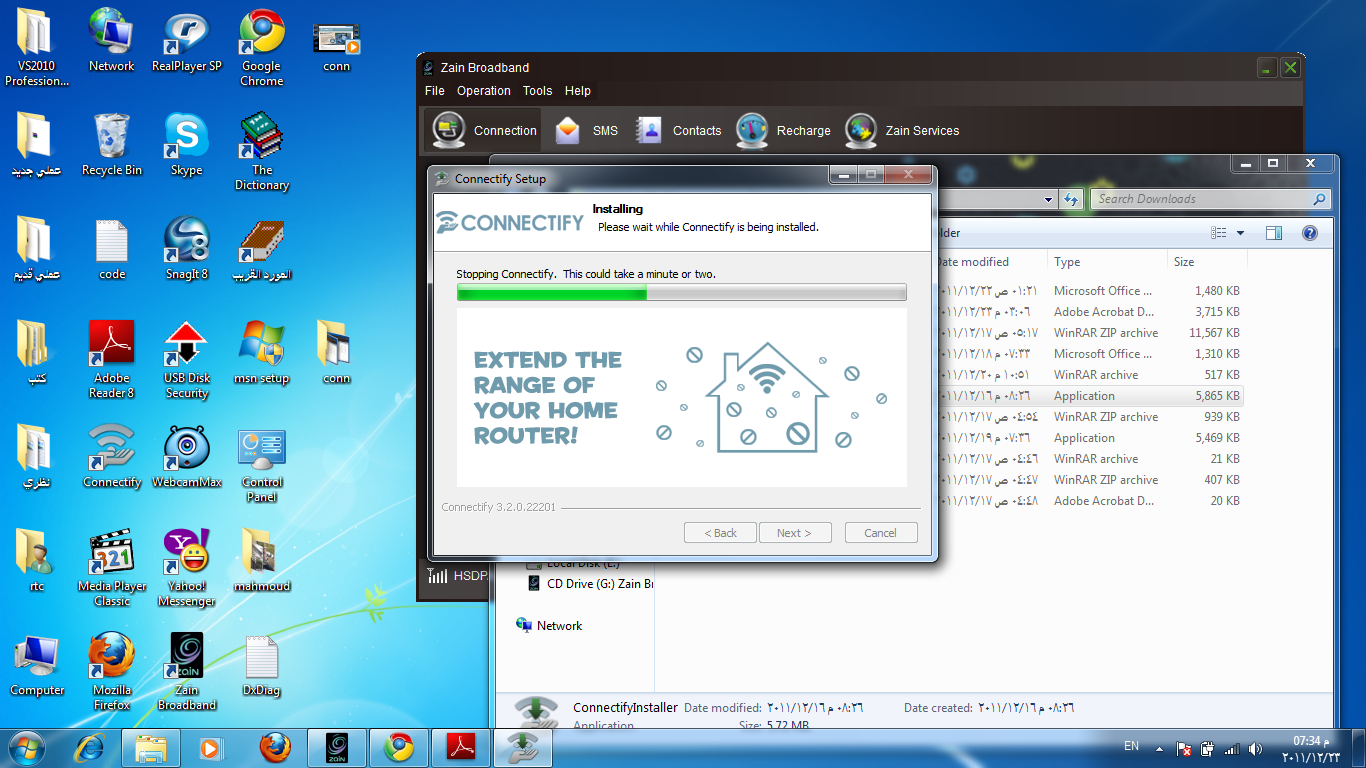Viewport: 1366px width, 768px height.
Task: Click the refresh button beside Explorer address bar
Action: tap(1072, 199)
